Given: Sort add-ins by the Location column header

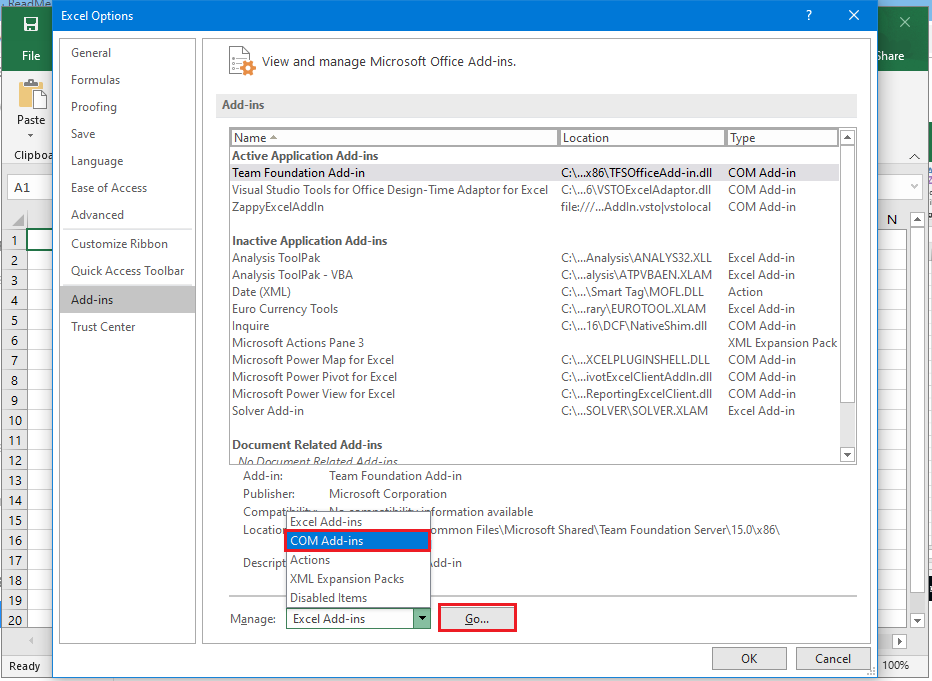Looking at the screenshot, I should pyautogui.click(x=641, y=138).
